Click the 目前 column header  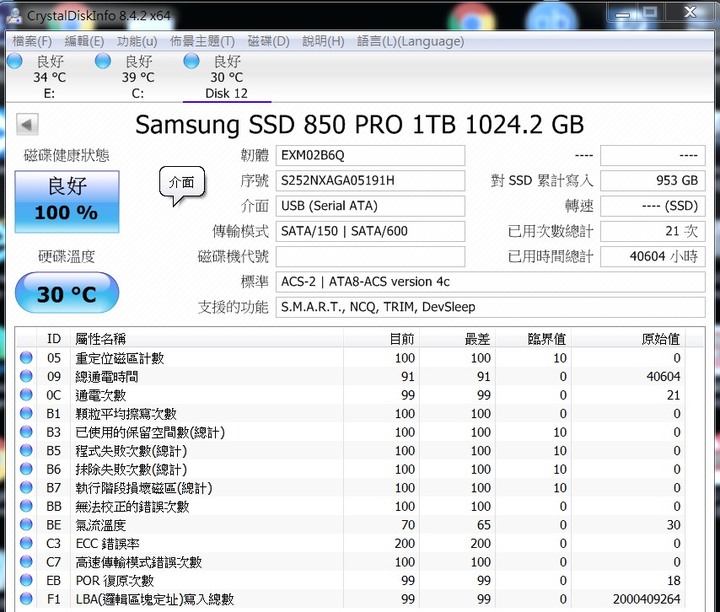click(x=381, y=339)
